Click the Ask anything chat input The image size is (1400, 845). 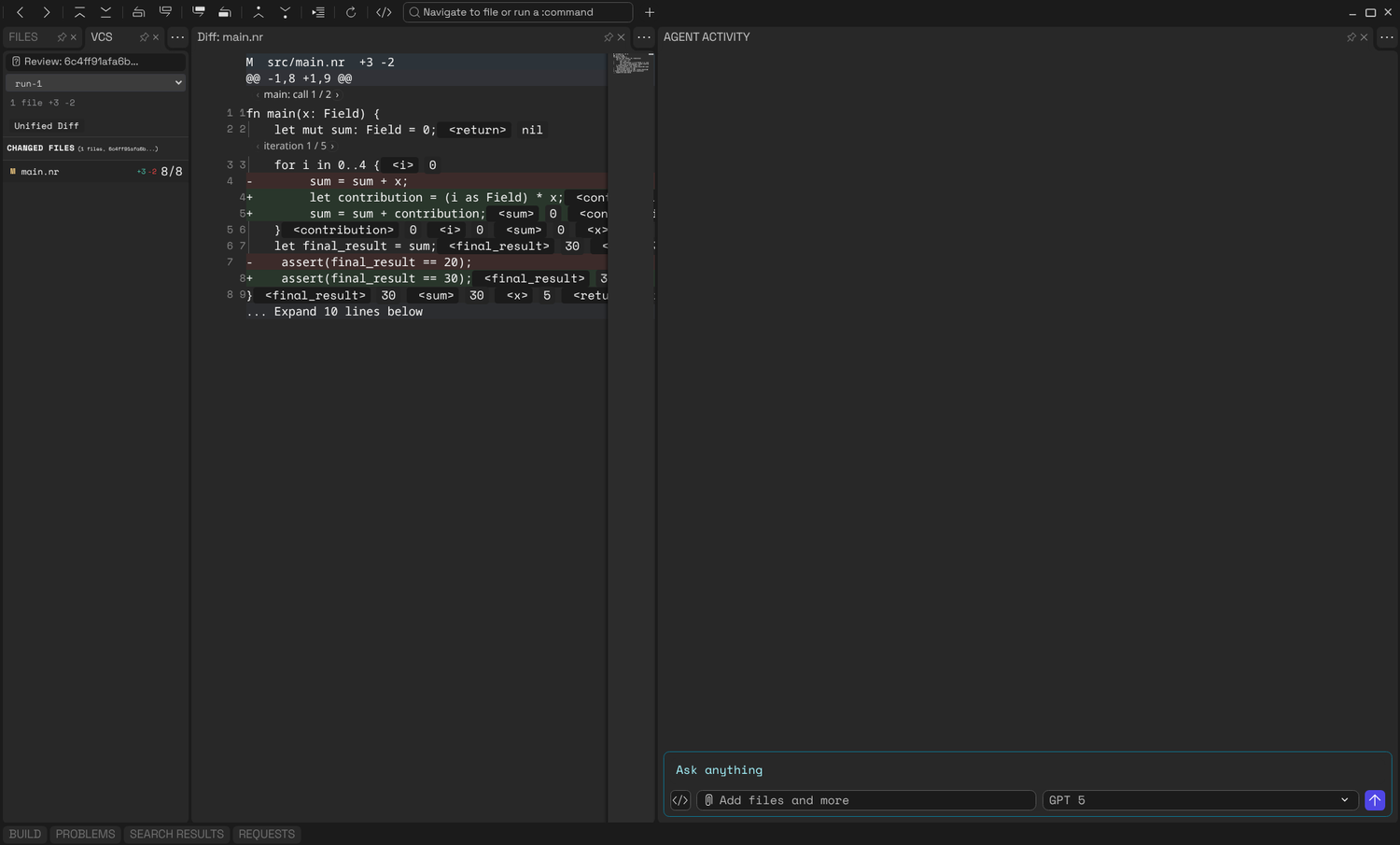pyautogui.click(x=1027, y=770)
